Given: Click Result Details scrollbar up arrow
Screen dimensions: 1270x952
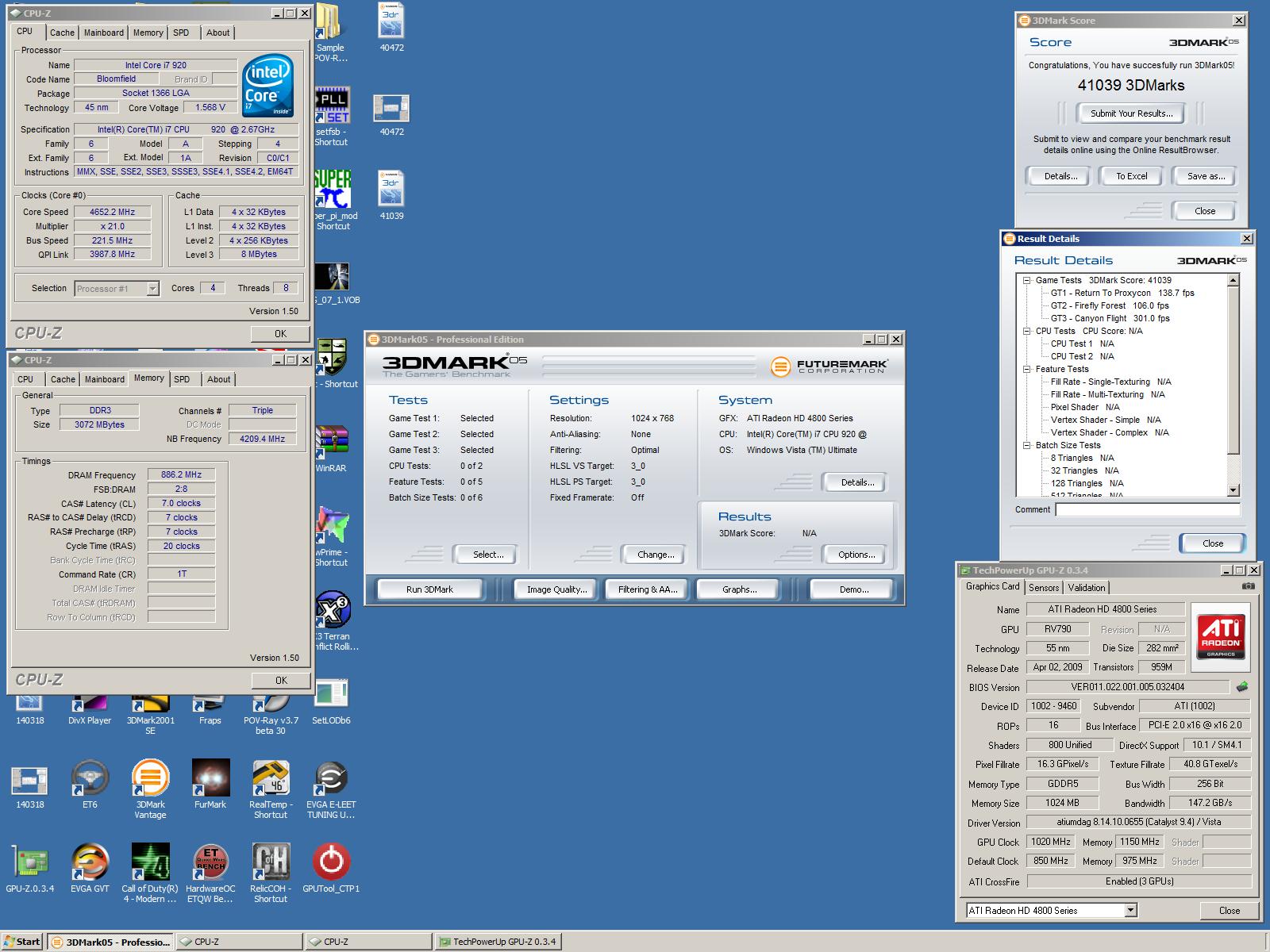Looking at the screenshot, I should [x=1233, y=280].
